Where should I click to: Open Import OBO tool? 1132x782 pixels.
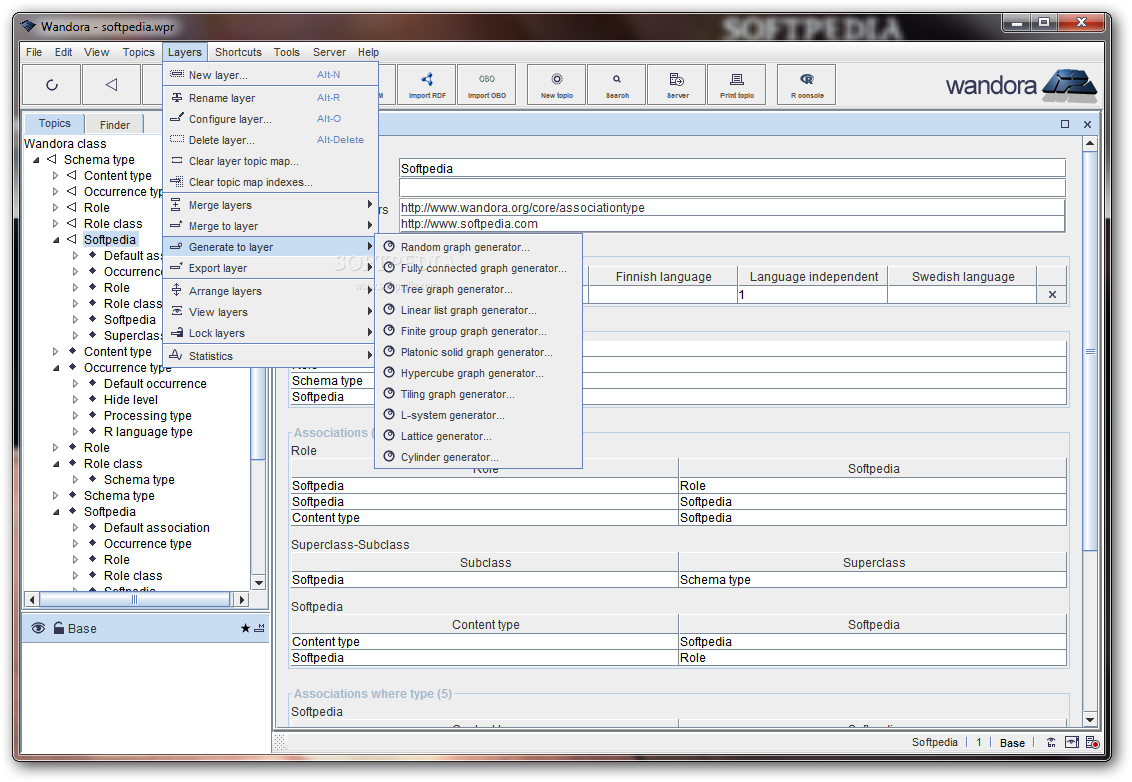coord(487,84)
